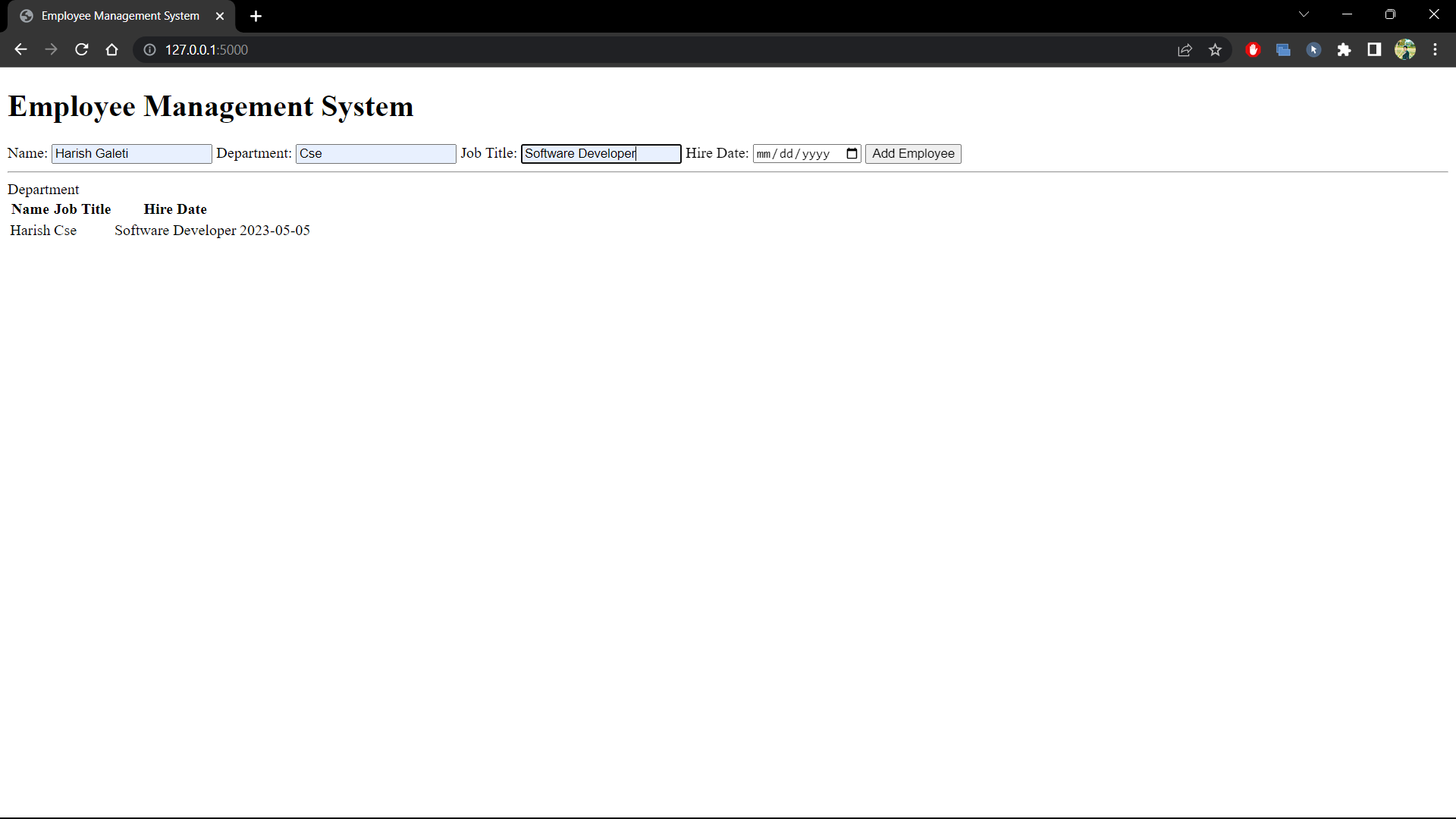
Task: Open Chrome's three-dot menu
Action: (1436, 49)
